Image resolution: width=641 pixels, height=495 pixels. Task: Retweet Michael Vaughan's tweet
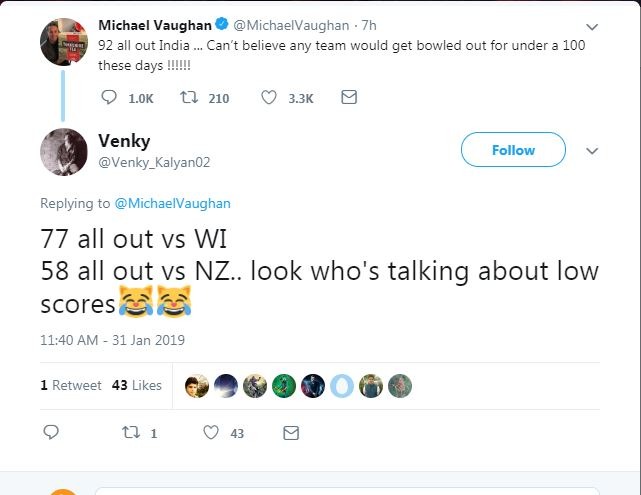(x=187, y=97)
